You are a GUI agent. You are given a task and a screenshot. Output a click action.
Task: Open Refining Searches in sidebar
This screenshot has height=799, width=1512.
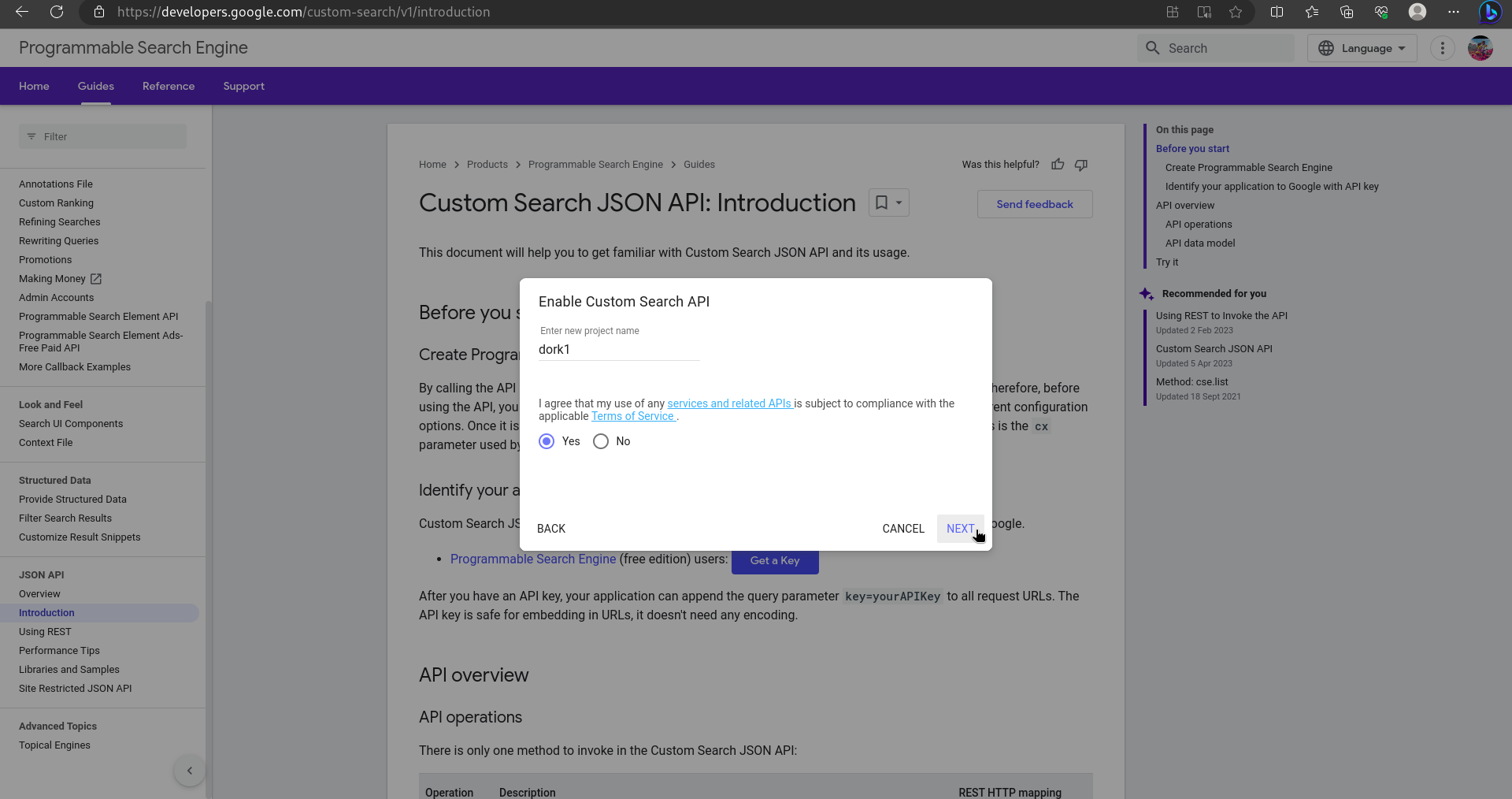click(60, 222)
